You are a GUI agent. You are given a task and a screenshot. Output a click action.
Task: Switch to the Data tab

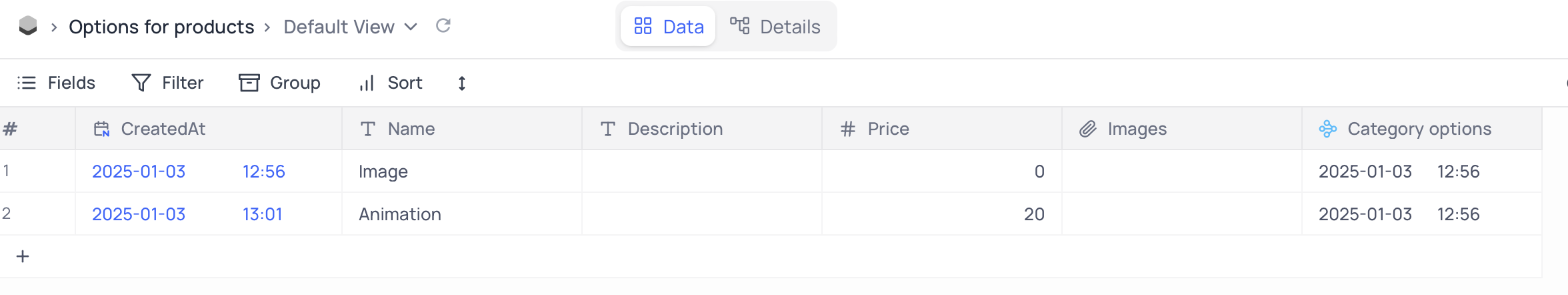pos(668,27)
